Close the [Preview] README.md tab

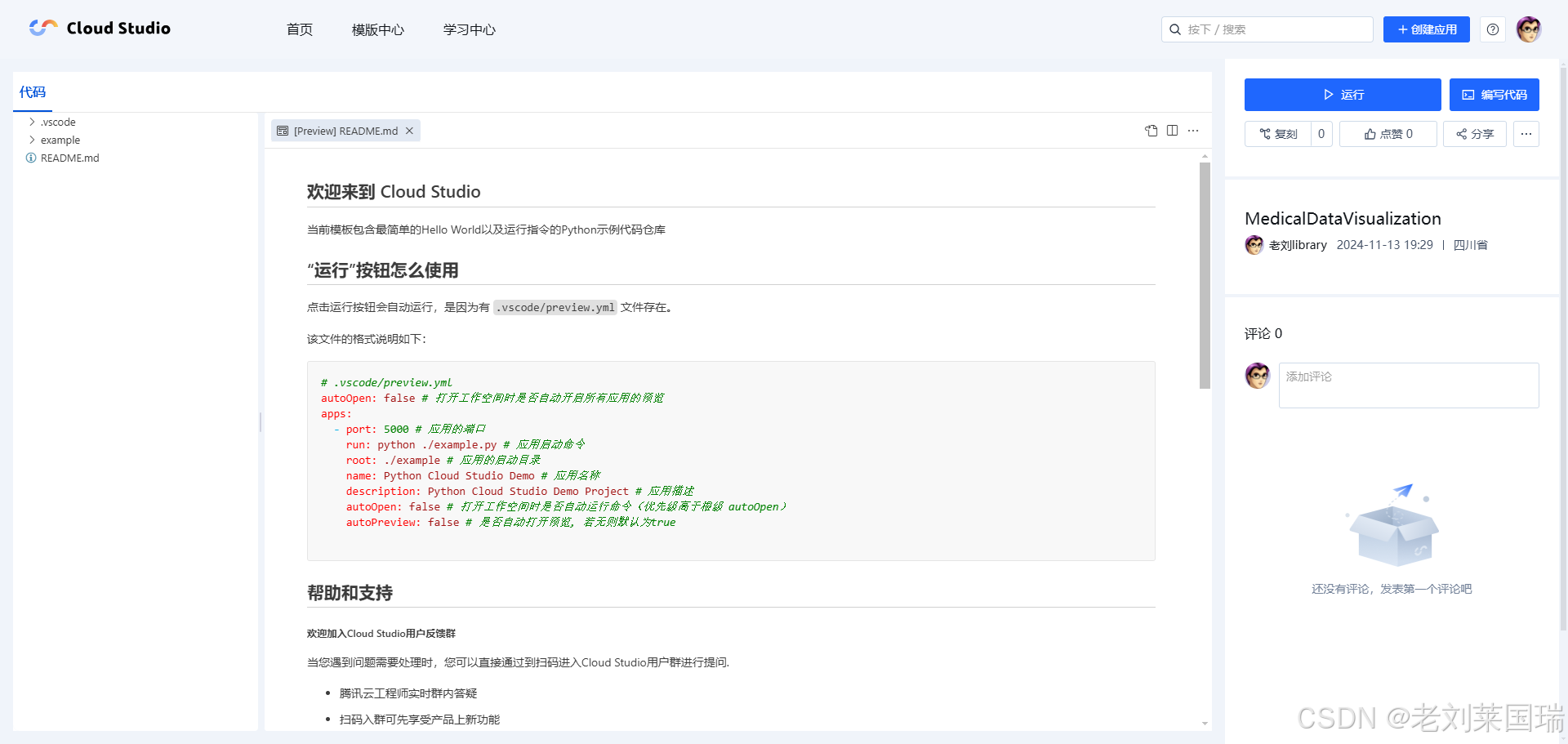[410, 131]
